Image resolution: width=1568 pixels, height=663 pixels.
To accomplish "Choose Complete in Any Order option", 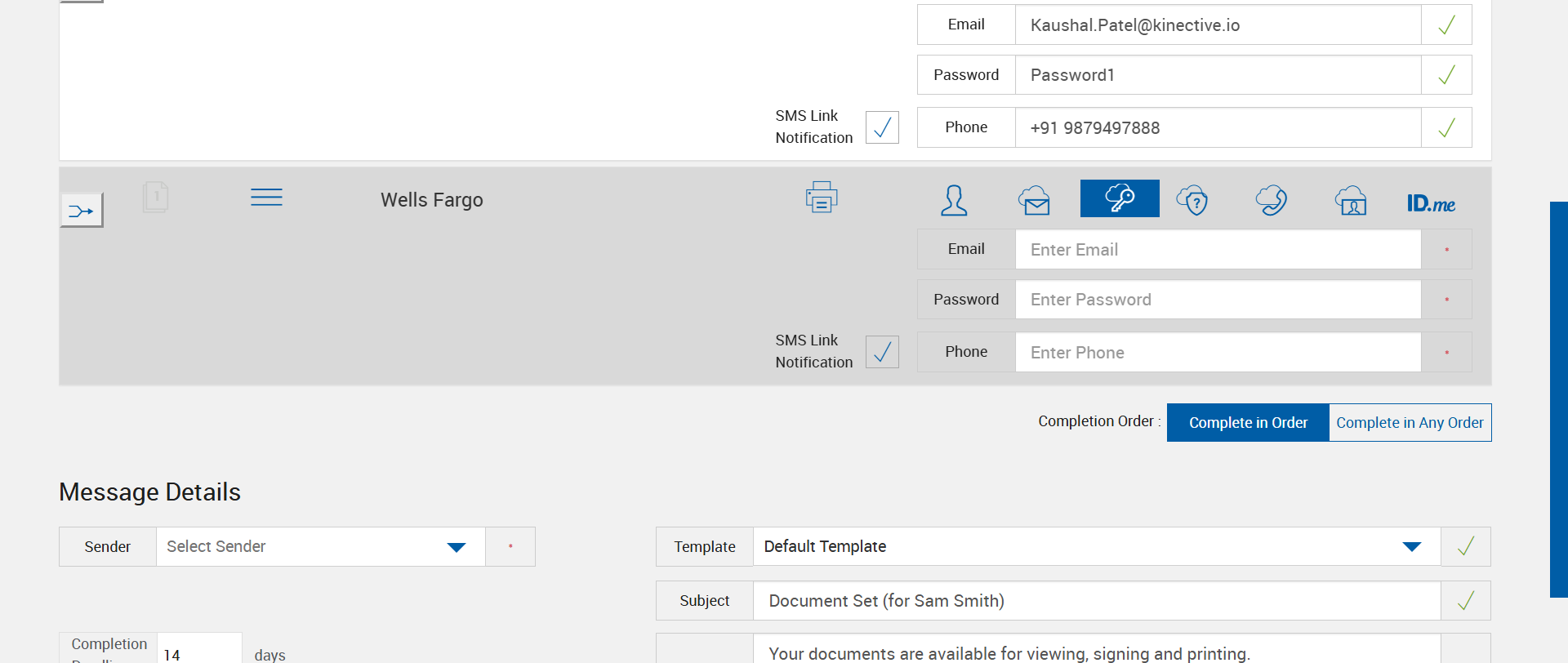I will point(1410,423).
